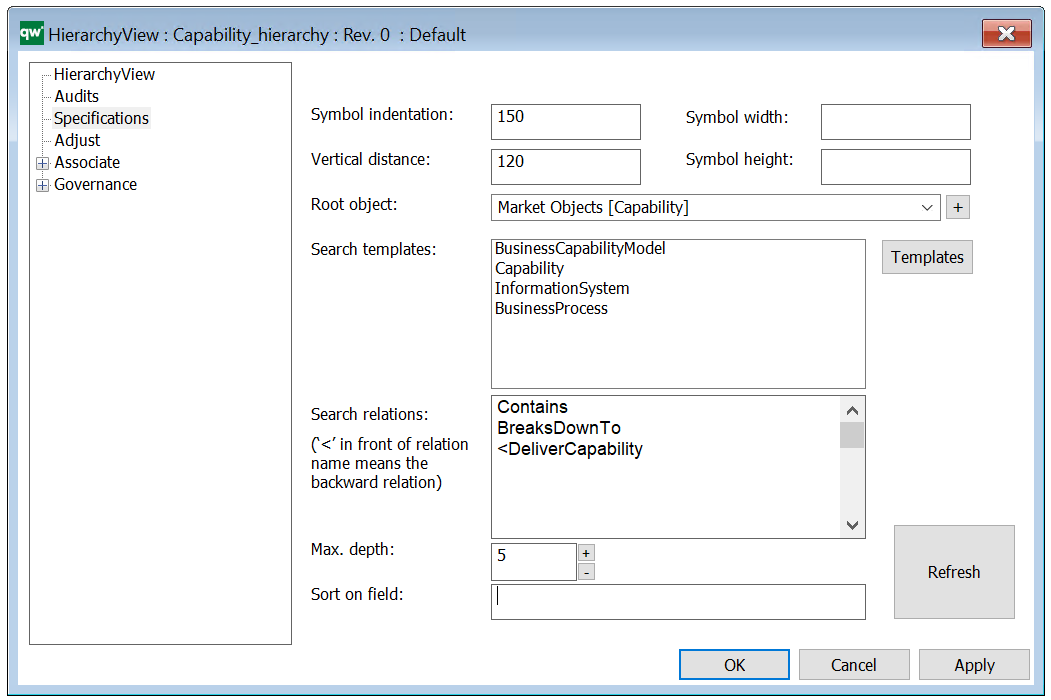Select the Symbol width input field
The image size is (1051, 700).
click(x=894, y=121)
